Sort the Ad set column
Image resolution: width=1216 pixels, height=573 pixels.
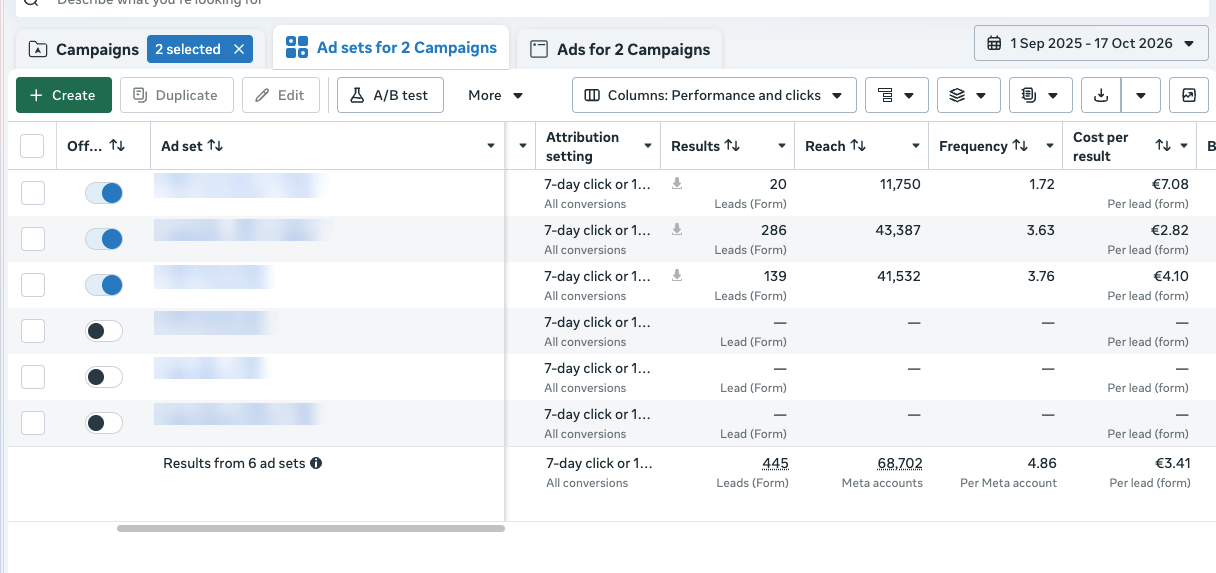[215, 146]
